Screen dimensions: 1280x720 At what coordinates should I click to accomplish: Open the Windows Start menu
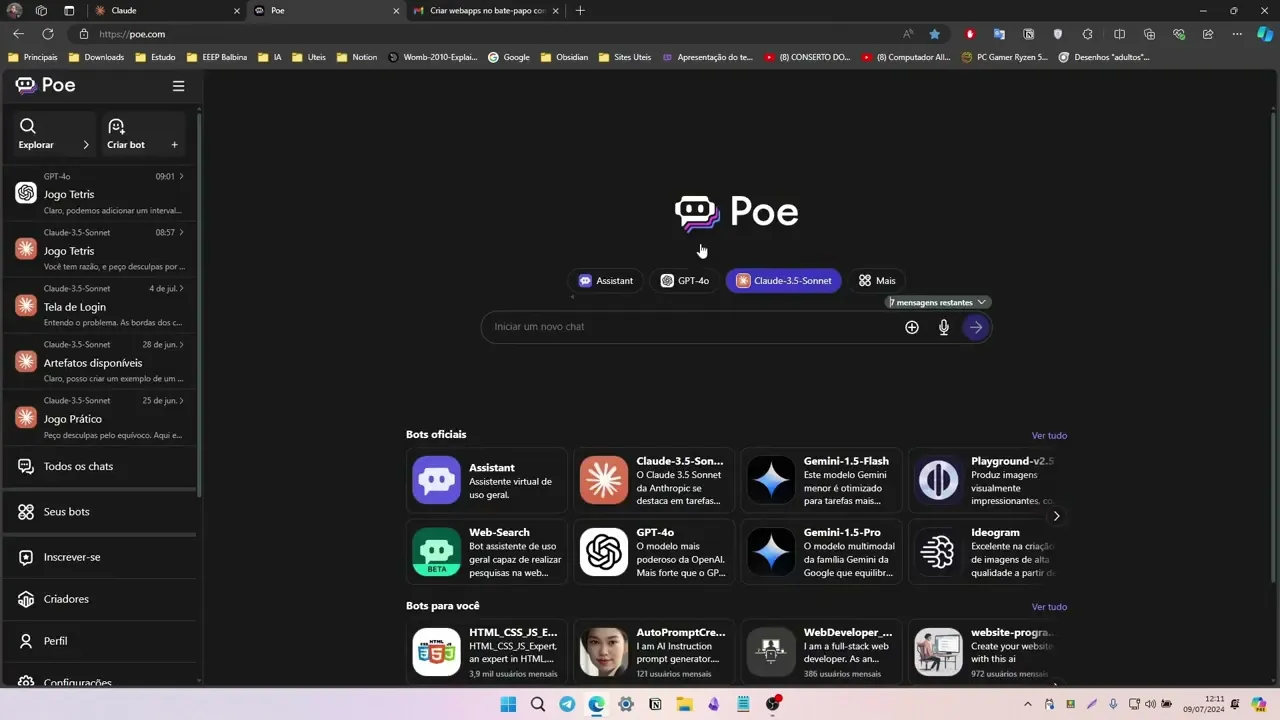(508, 704)
